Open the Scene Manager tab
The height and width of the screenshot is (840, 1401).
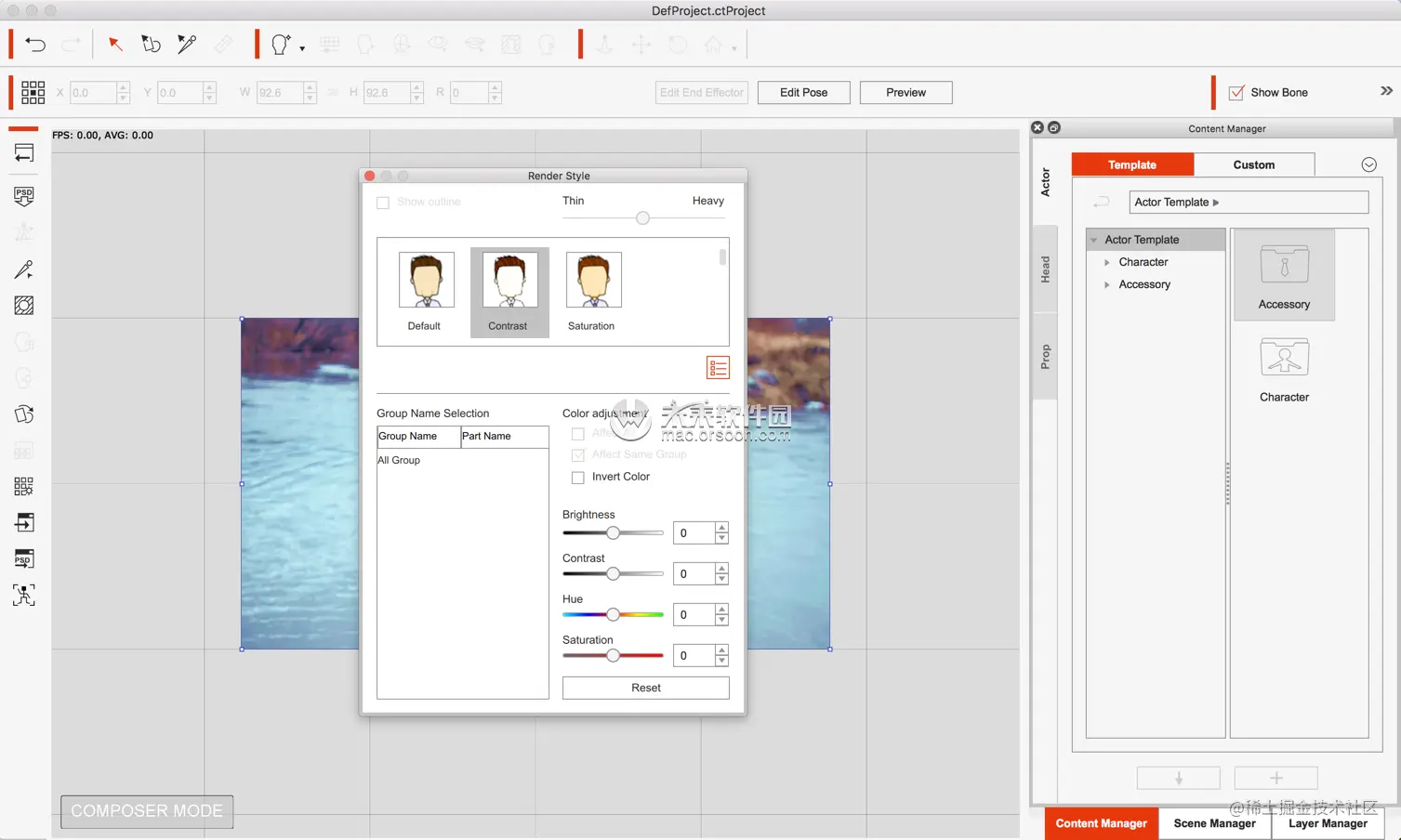1214,823
